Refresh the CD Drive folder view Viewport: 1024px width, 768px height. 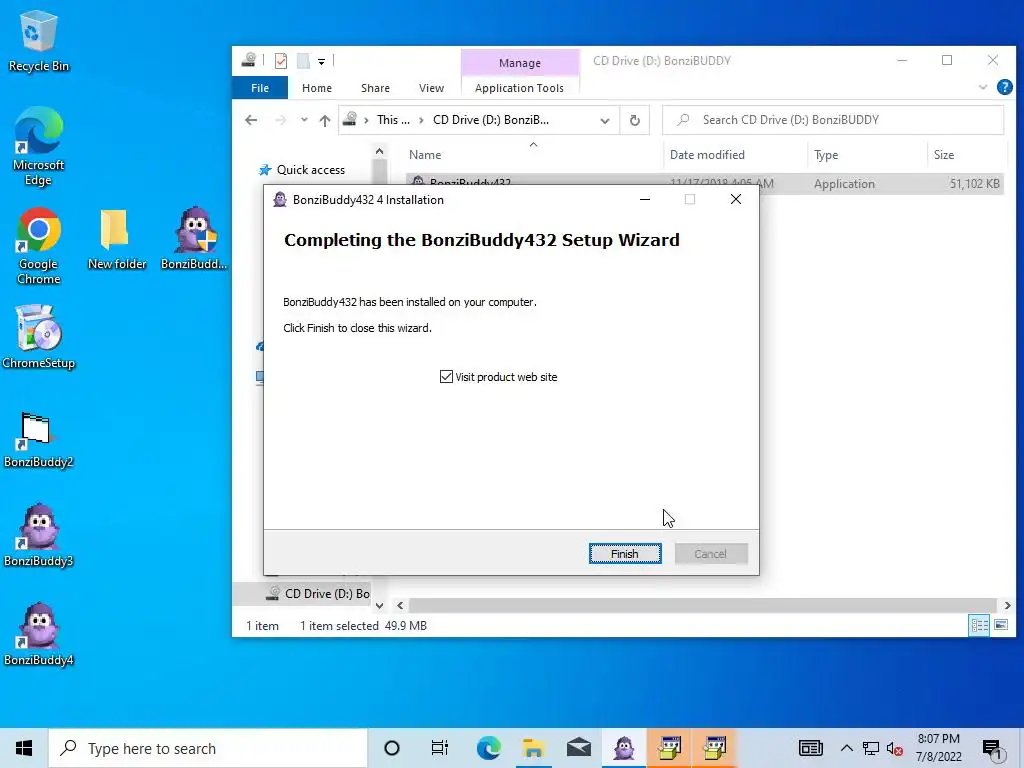coord(634,120)
